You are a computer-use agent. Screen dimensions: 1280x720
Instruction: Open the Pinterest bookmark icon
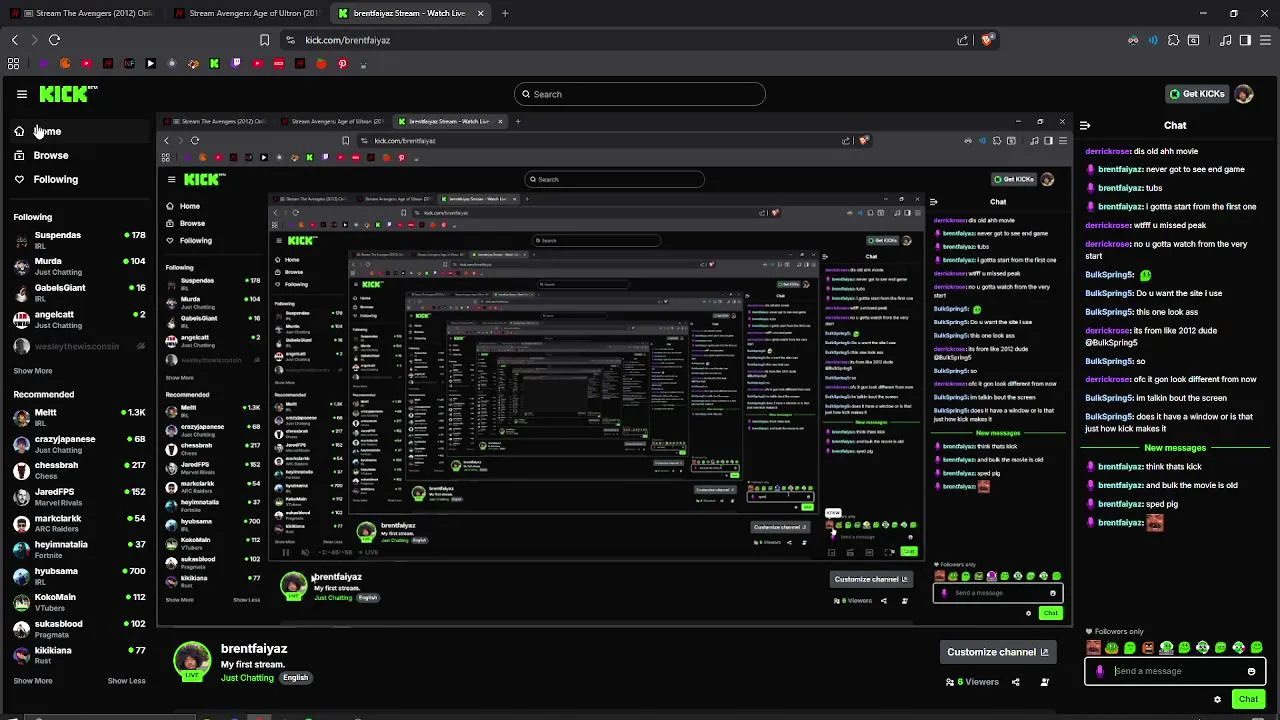click(342, 64)
